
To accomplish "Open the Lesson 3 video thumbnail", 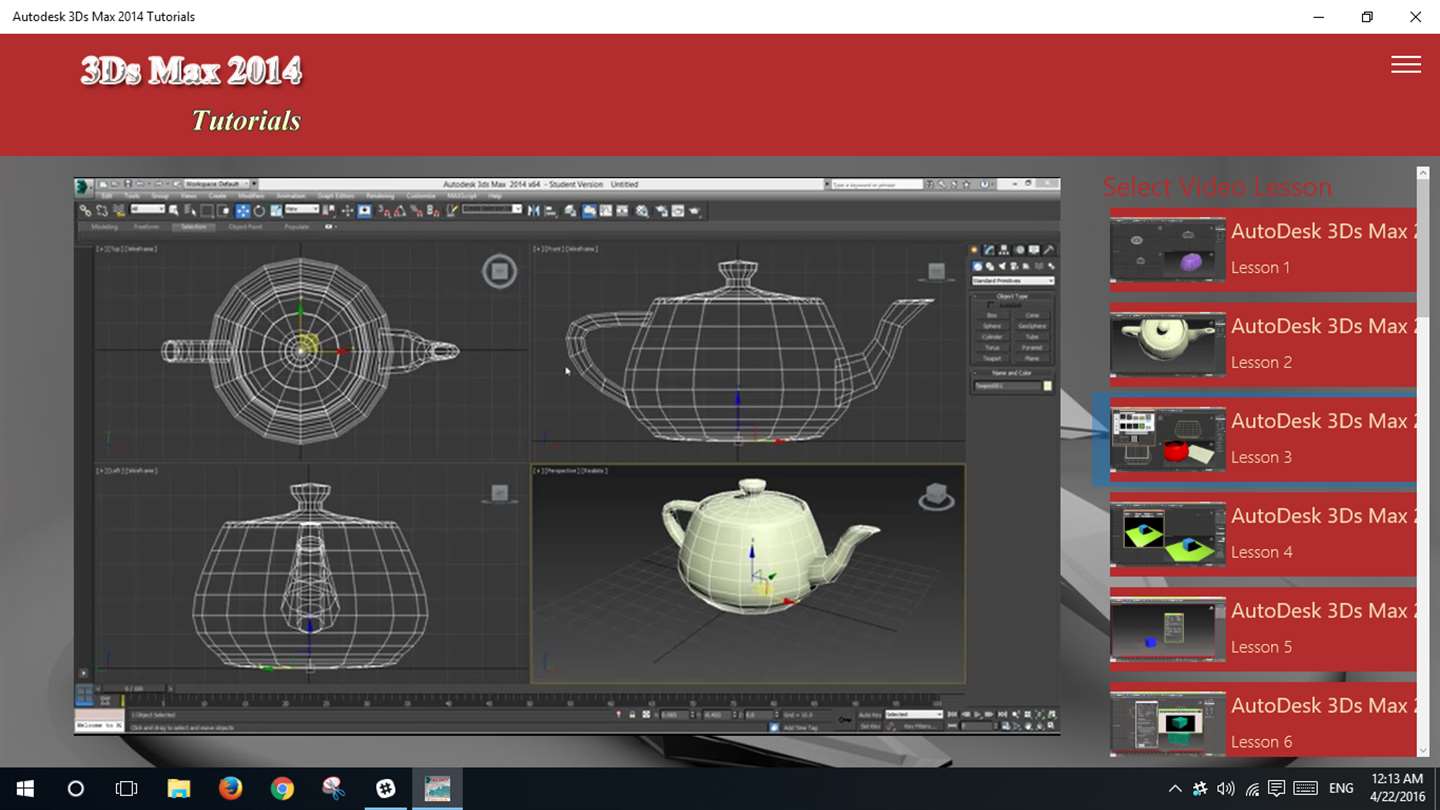I will pyautogui.click(x=1167, y=439).
